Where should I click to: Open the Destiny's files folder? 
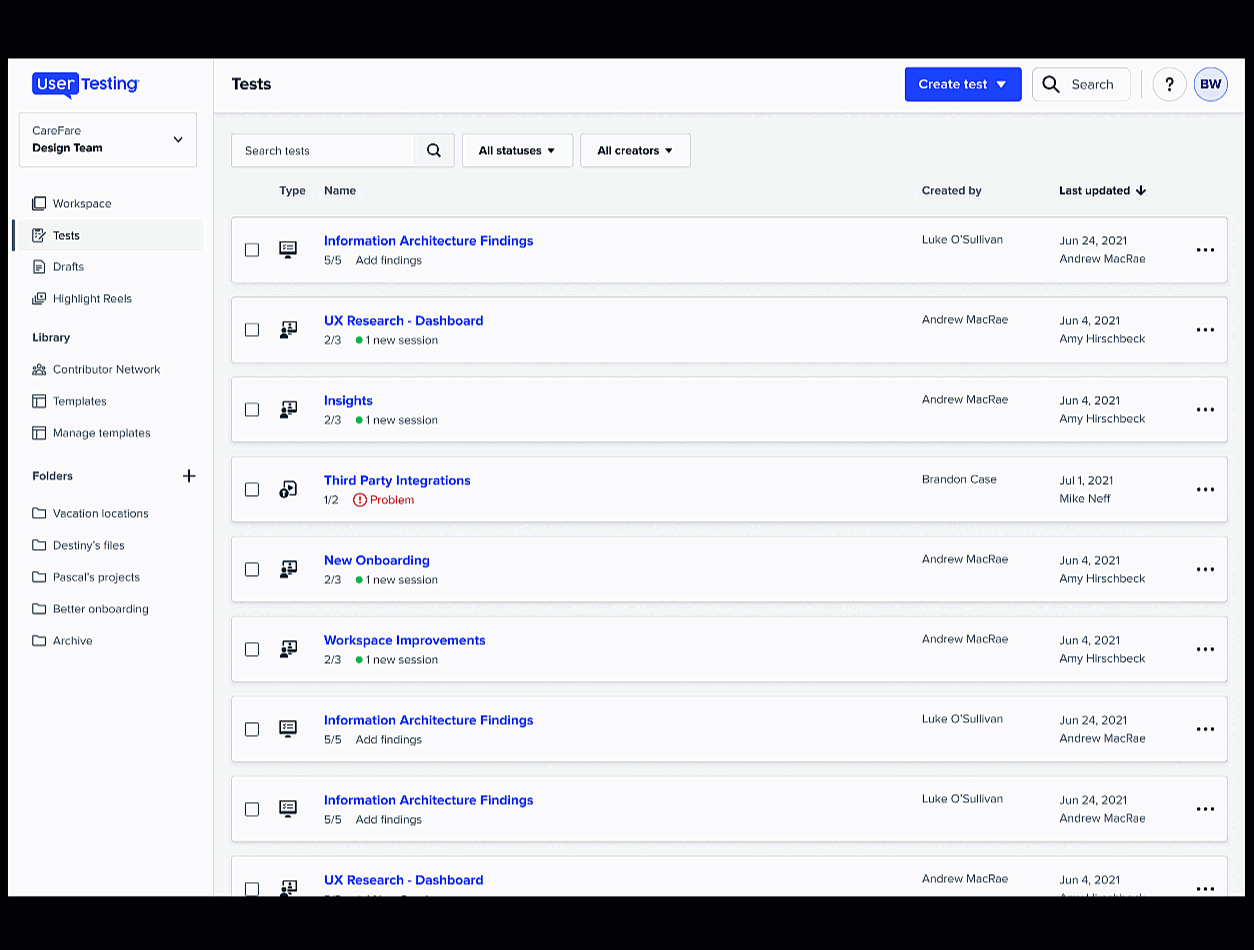point(89,546)
